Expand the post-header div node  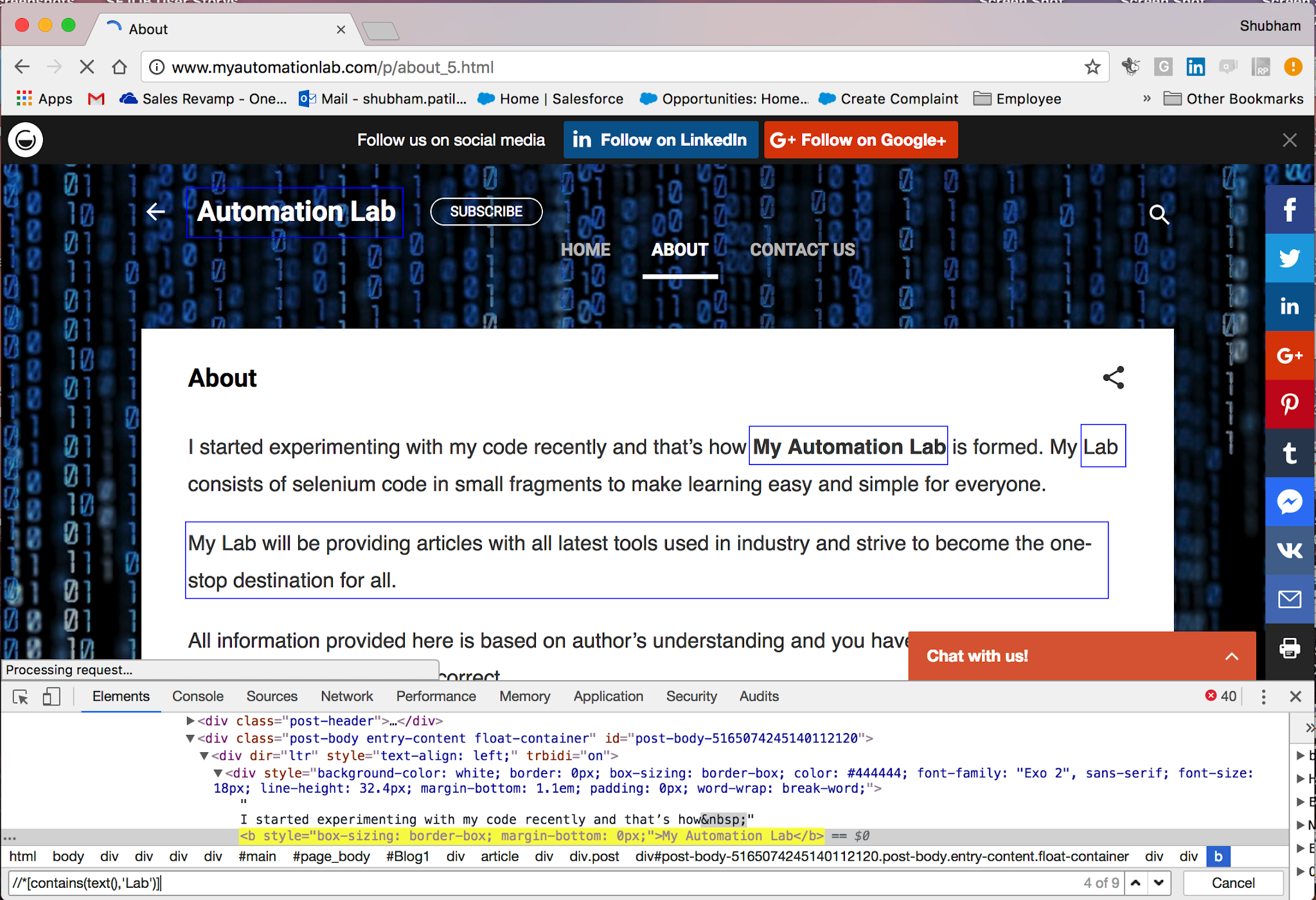click(190, 720)
